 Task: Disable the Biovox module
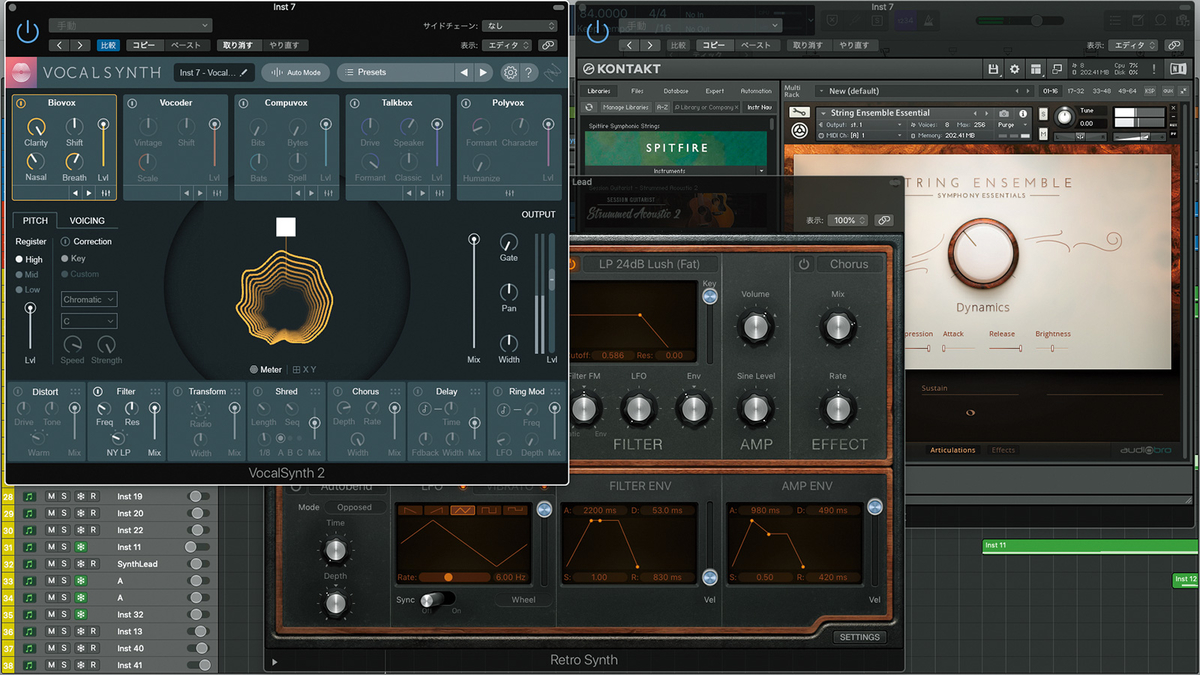(21, 103)
